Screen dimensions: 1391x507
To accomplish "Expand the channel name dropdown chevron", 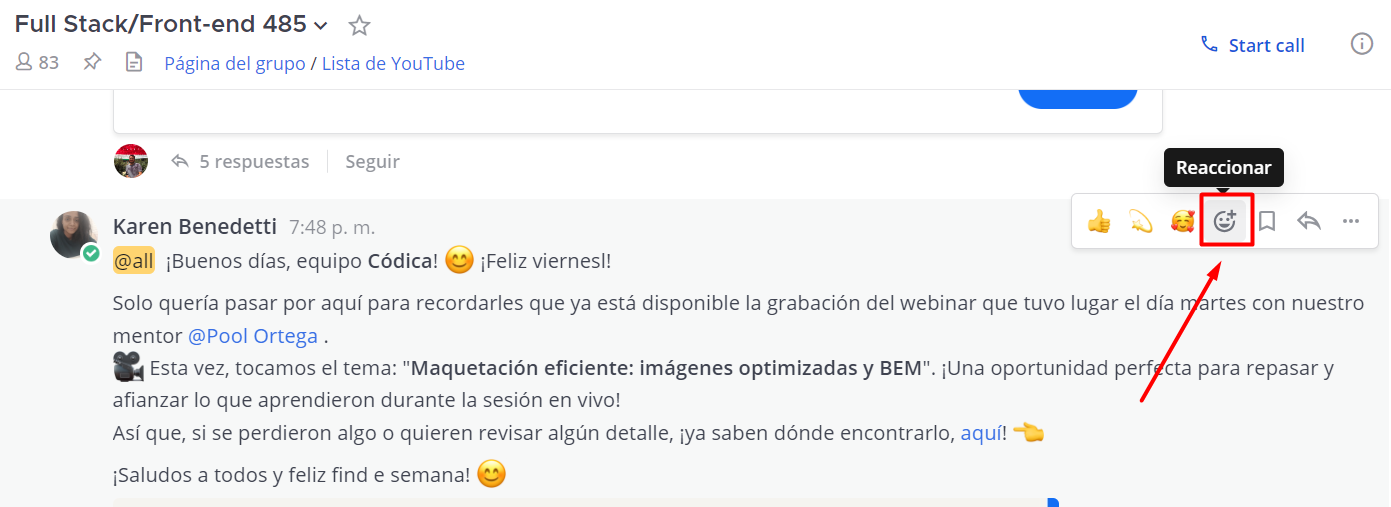I will click(321, 25).
